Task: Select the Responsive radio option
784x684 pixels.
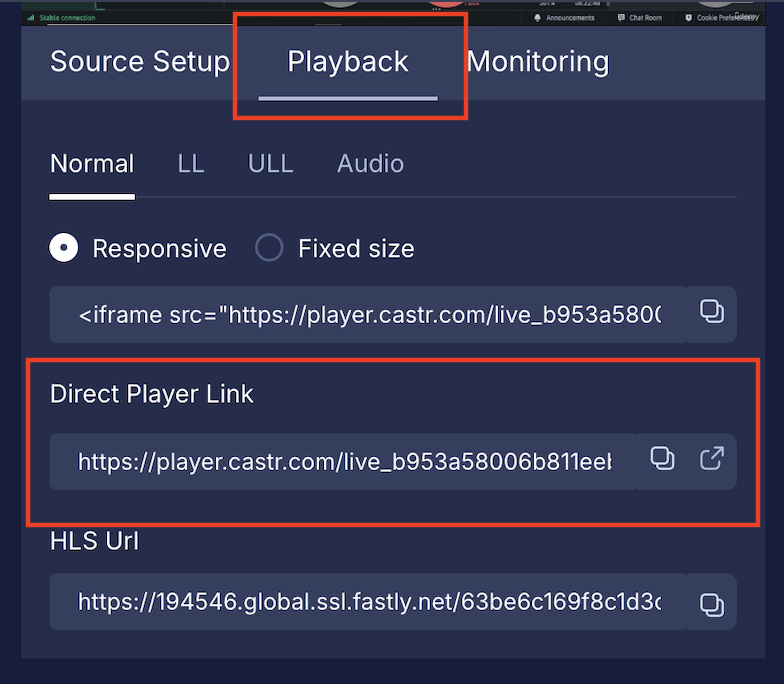Action: click(64, 248)
